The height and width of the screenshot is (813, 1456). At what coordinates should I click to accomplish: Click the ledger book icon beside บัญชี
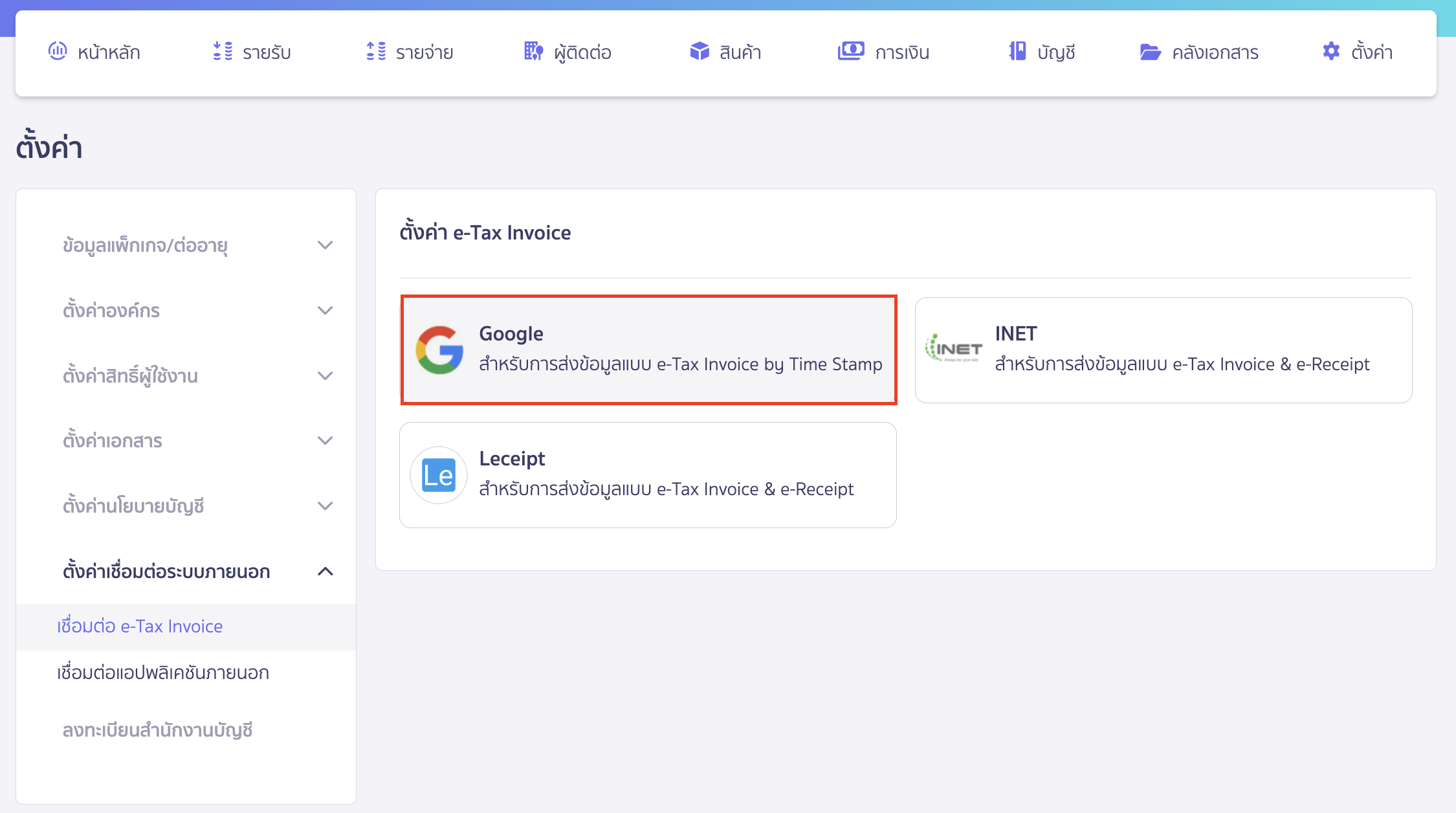click(1017, 51)
